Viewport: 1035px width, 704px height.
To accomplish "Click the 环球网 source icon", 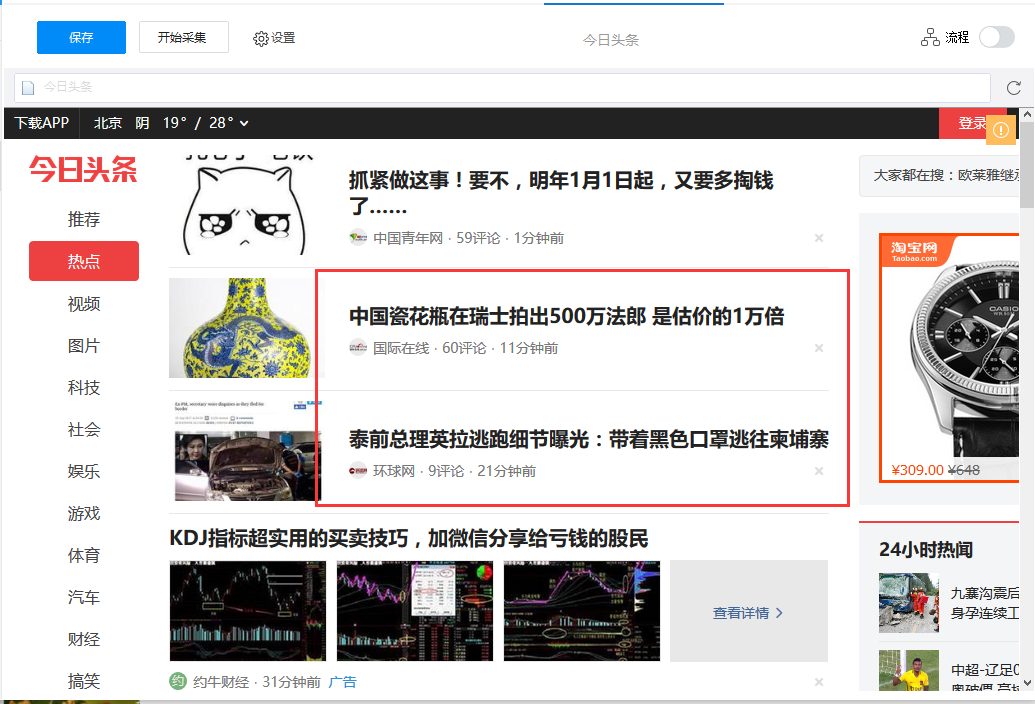I will (x=358, y=470).
